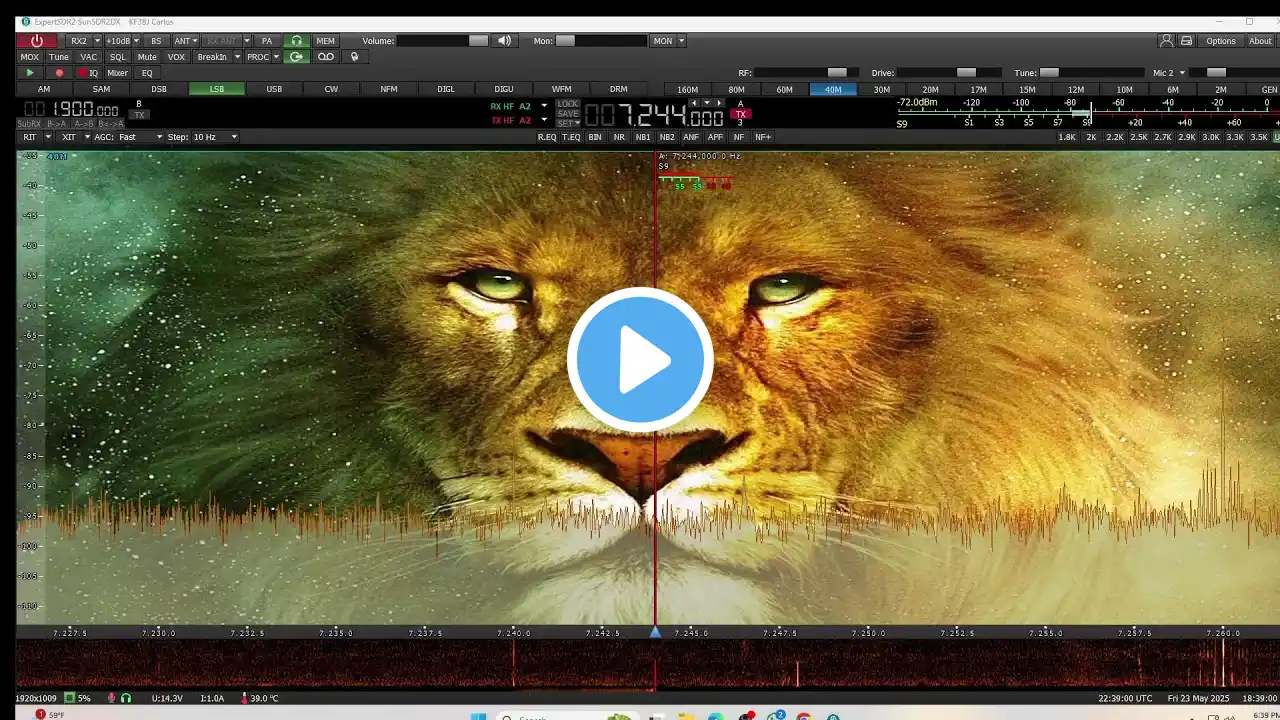Toggle SQL squelch

[118, 57]
